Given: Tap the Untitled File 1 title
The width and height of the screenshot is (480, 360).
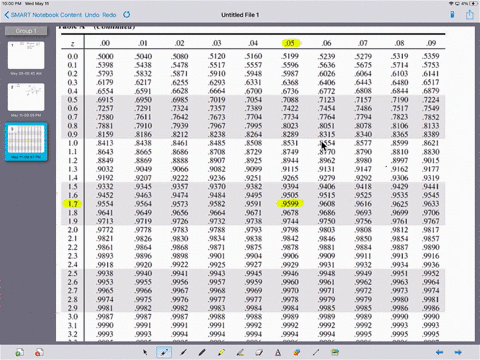Looking at the screenshot, I should [240, 15].
